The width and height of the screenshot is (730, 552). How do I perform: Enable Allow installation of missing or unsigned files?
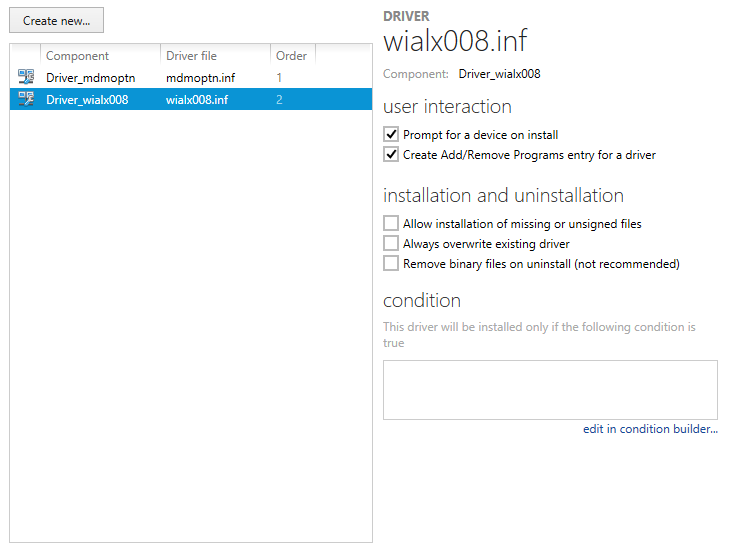pos(391,224)
